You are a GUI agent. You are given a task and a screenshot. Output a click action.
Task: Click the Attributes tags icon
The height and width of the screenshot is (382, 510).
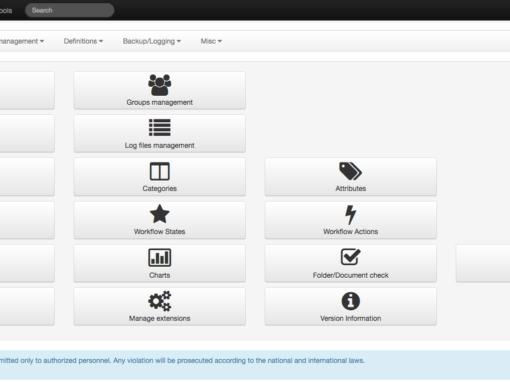(x=350, y=171)
